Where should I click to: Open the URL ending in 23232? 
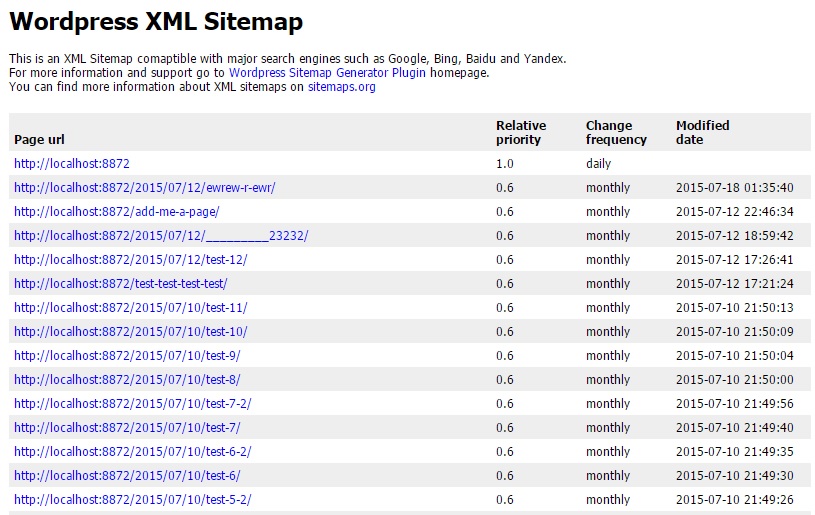tap(161, 236)
